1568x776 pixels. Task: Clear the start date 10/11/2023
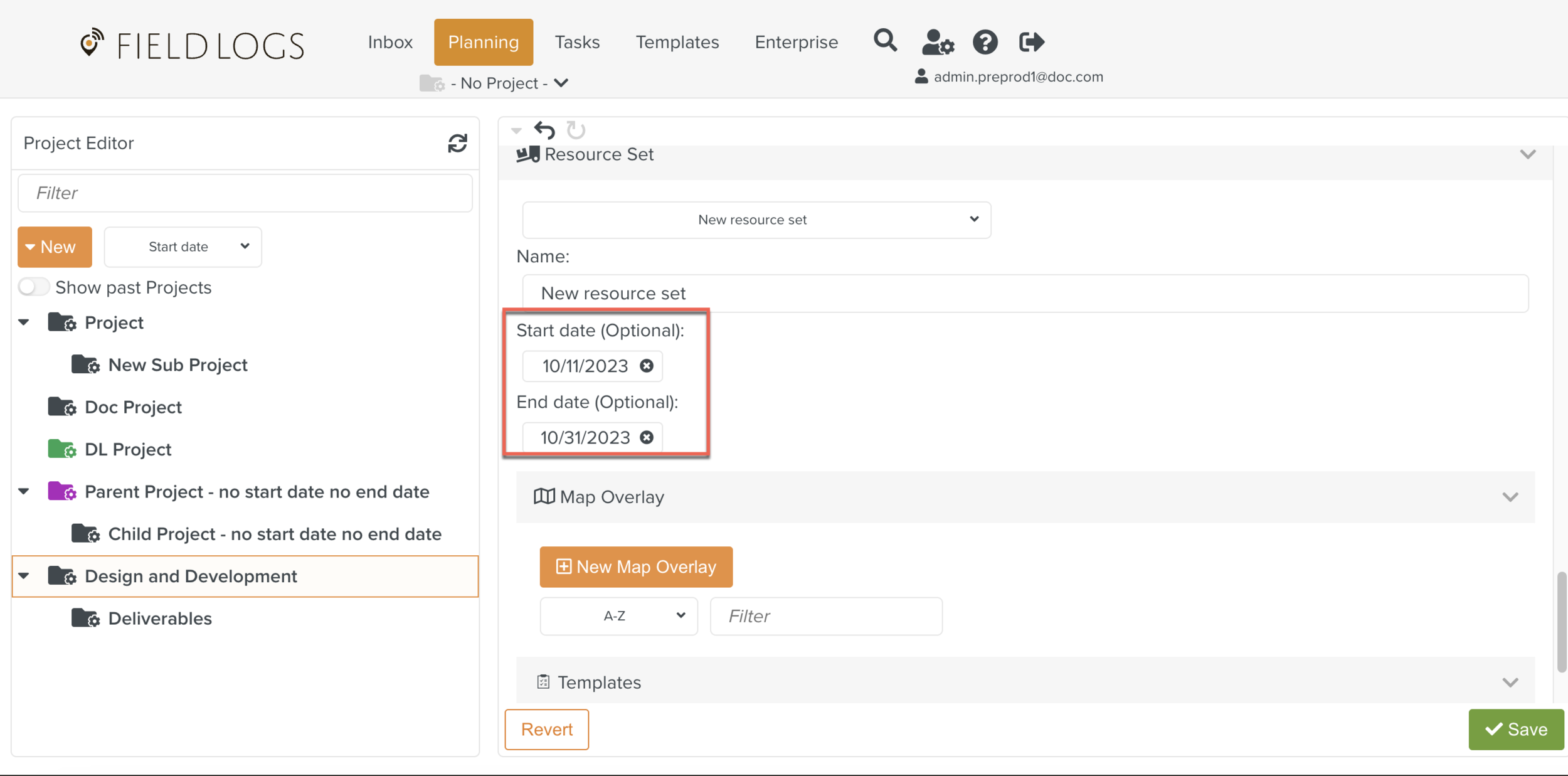(647, 366)
